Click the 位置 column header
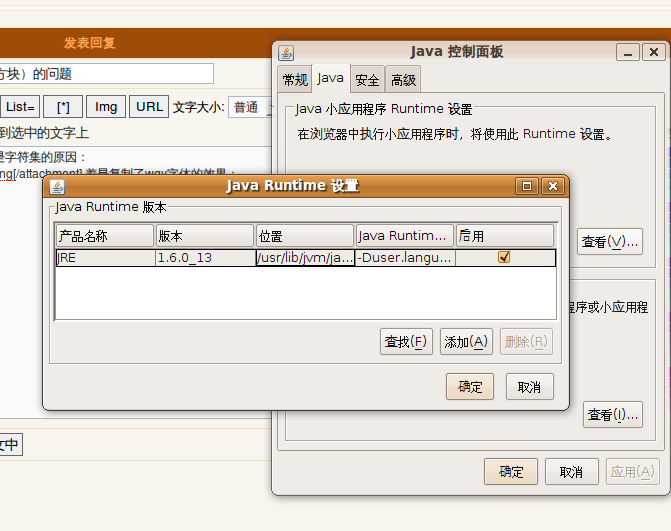671x531 pixels. [305, 236]
